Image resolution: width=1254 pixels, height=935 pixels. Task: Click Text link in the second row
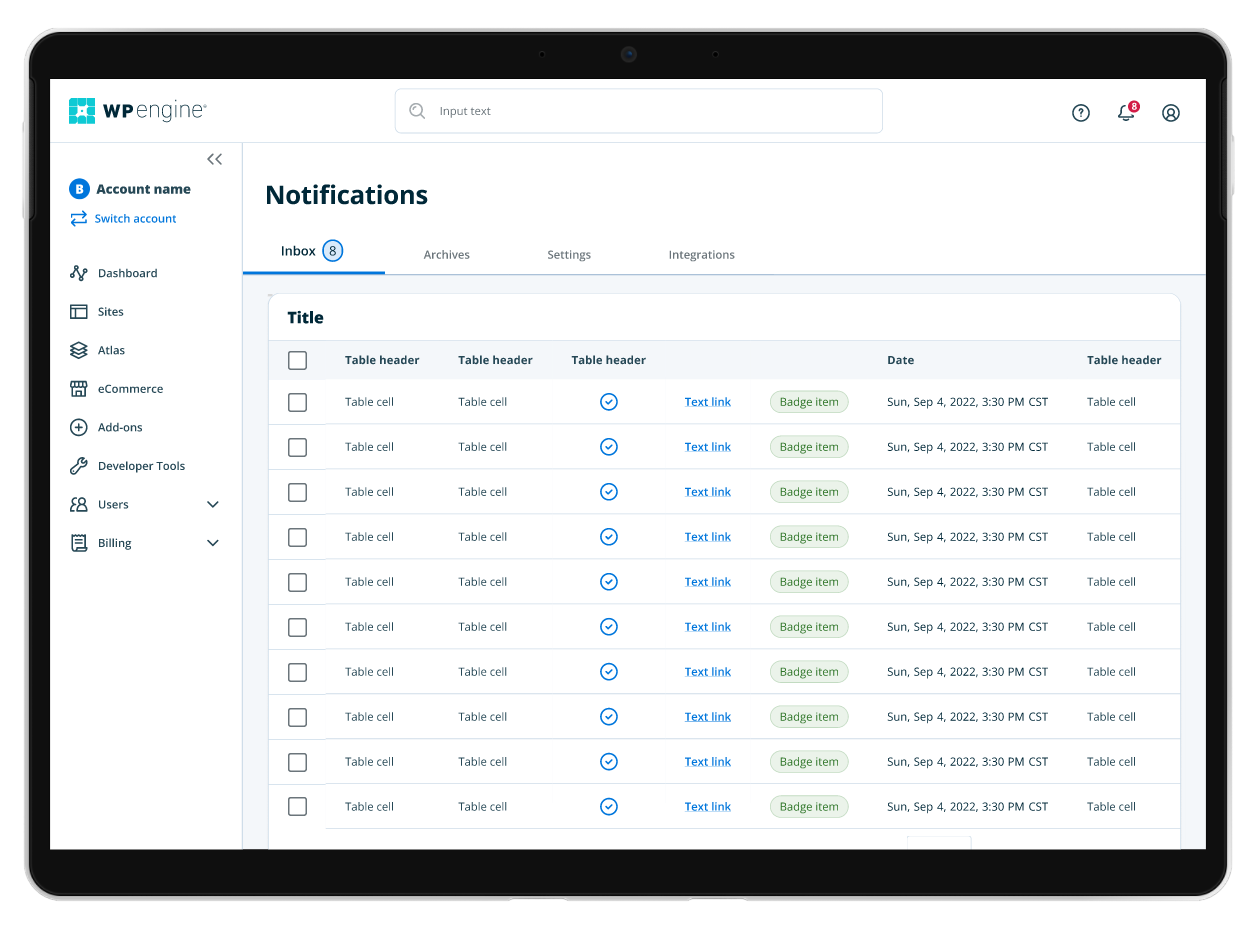[x=708, y=447]
